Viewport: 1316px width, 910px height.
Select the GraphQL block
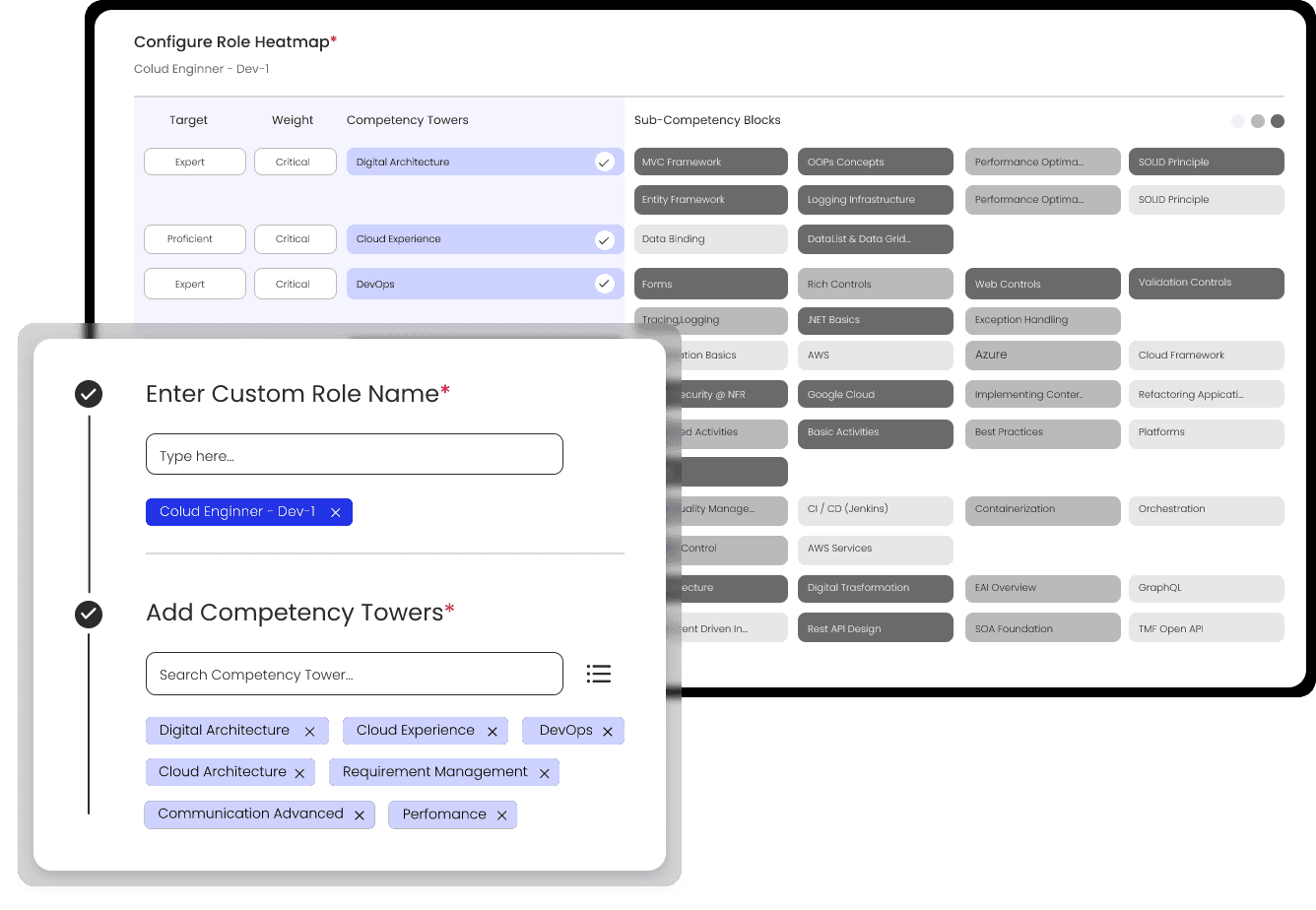pyautogui.click(x=1207, y=589)
